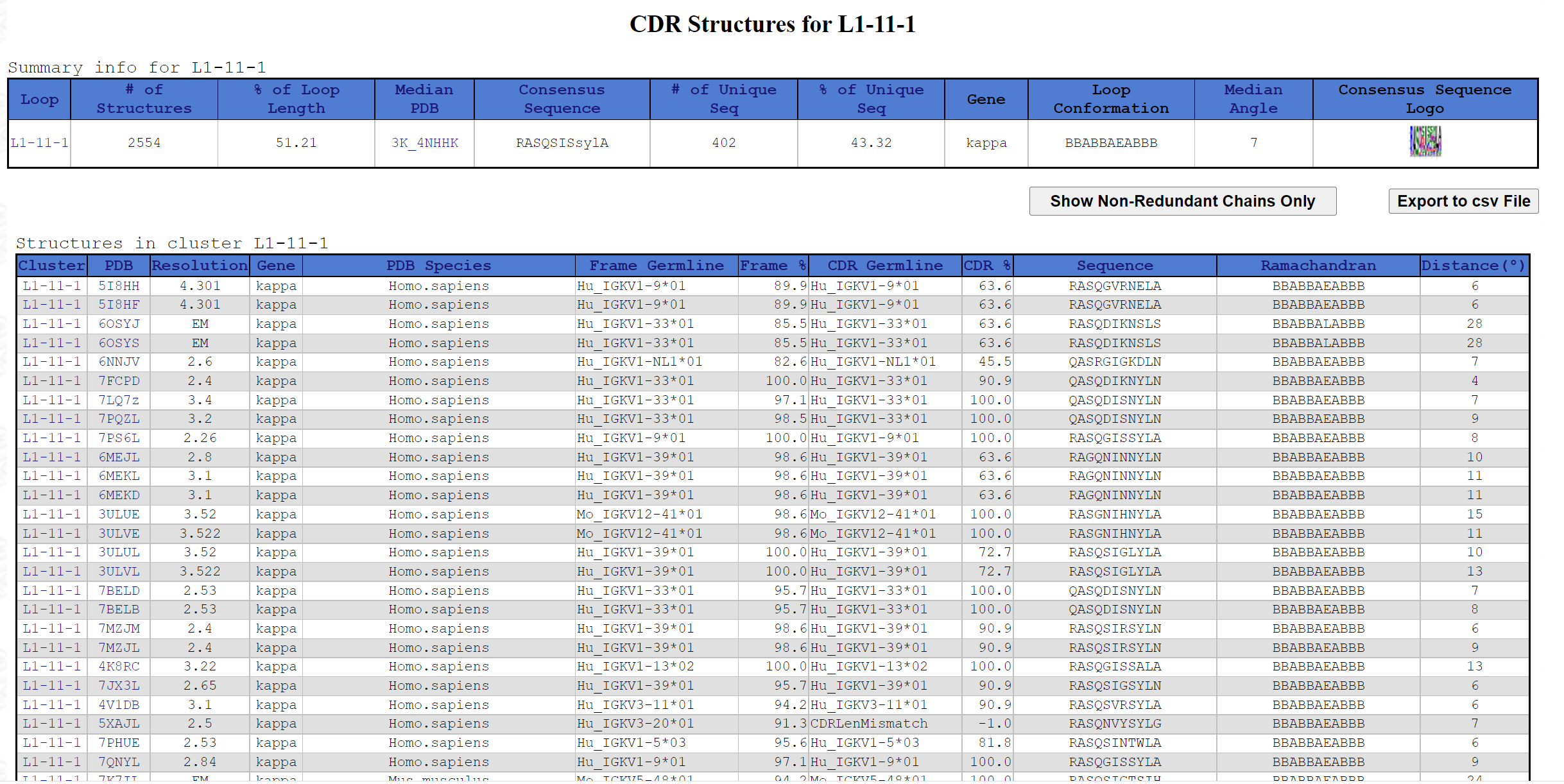Click the Distance(°) column header
Viewport: 1564px width, 784px height.
tap(1474, 265)
